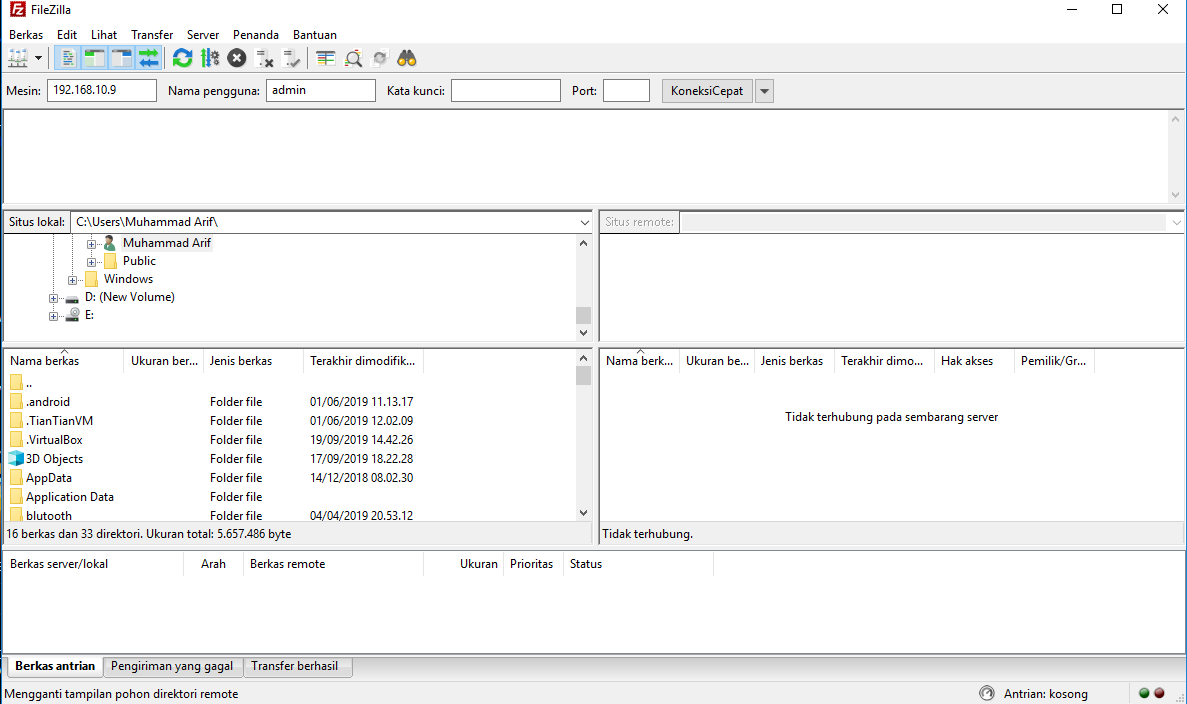Image resolution: width=1187 pixels, height=704 pixels.
Task: Click the Port input field
Action: click(626, 91)
